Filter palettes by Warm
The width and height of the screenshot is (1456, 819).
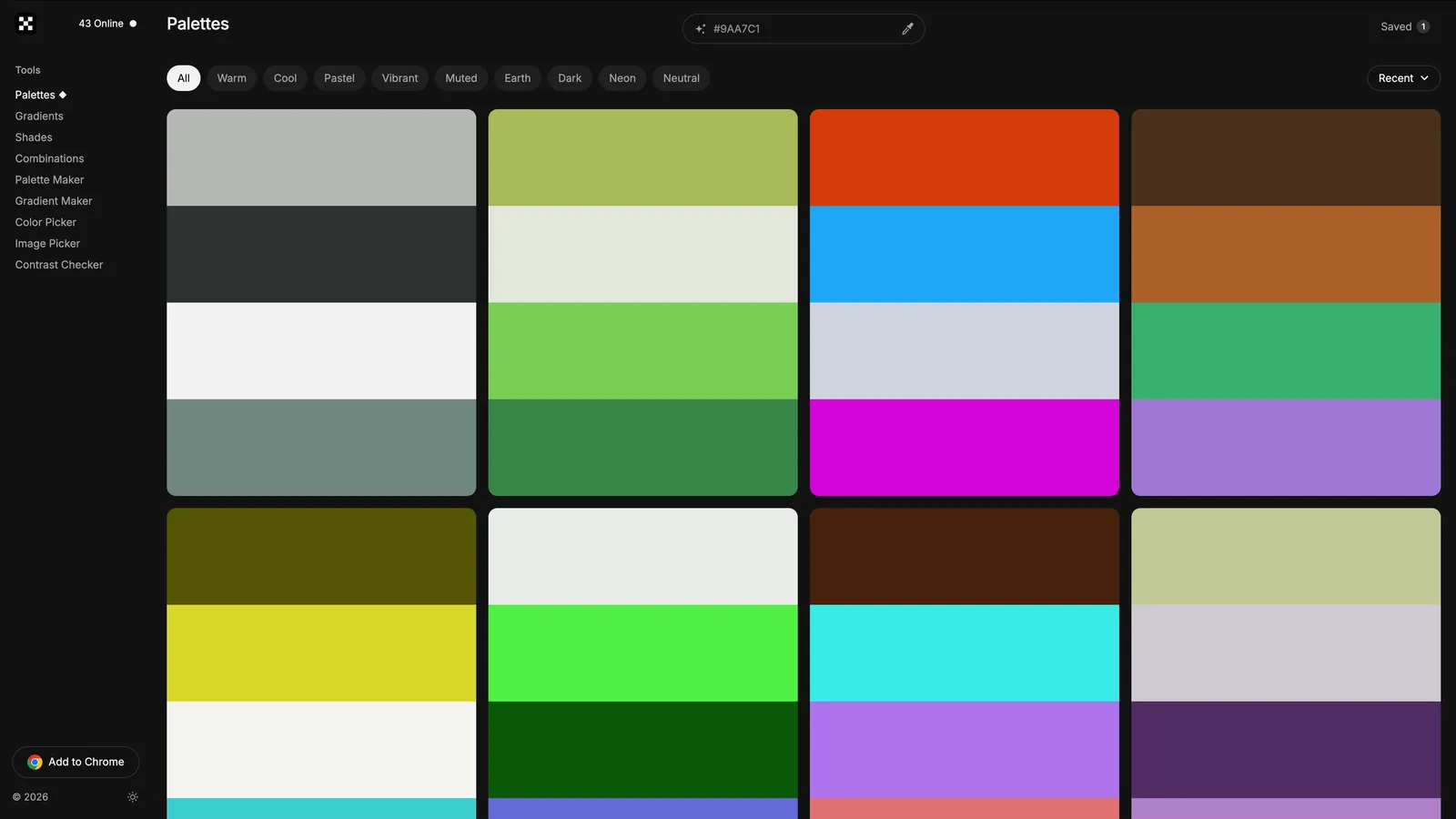[x=232, y=78]
